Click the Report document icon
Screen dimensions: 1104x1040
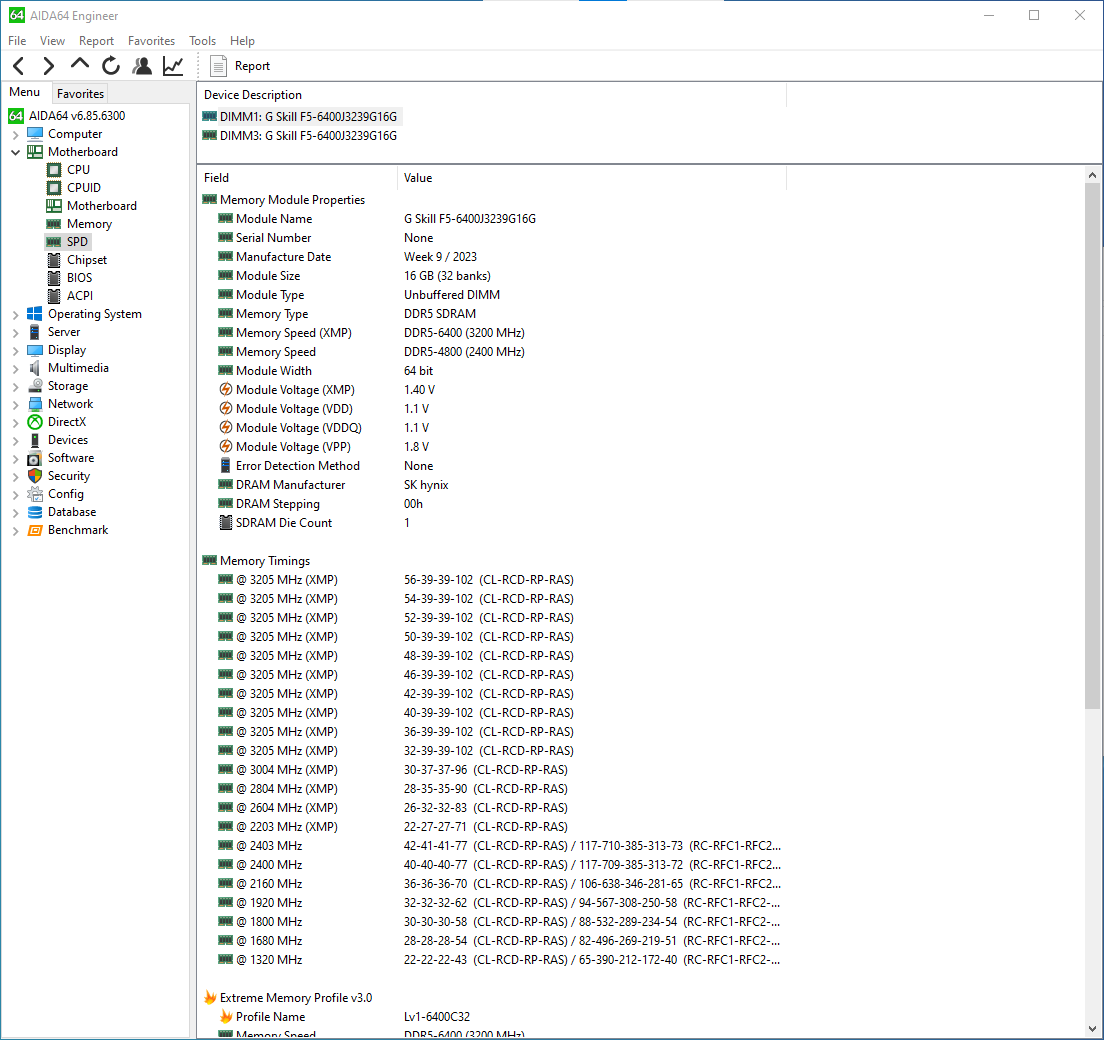218,66
